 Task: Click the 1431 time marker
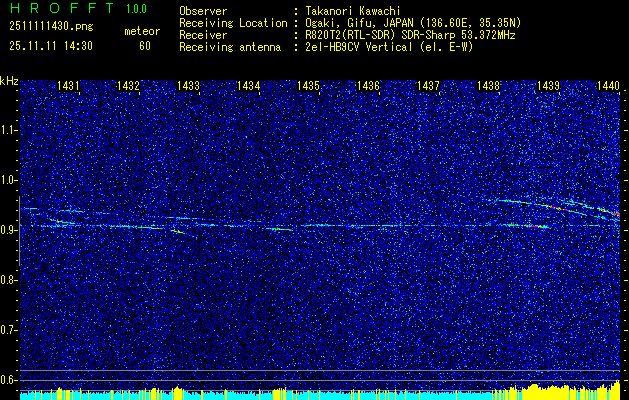click(x=68, y=85)
